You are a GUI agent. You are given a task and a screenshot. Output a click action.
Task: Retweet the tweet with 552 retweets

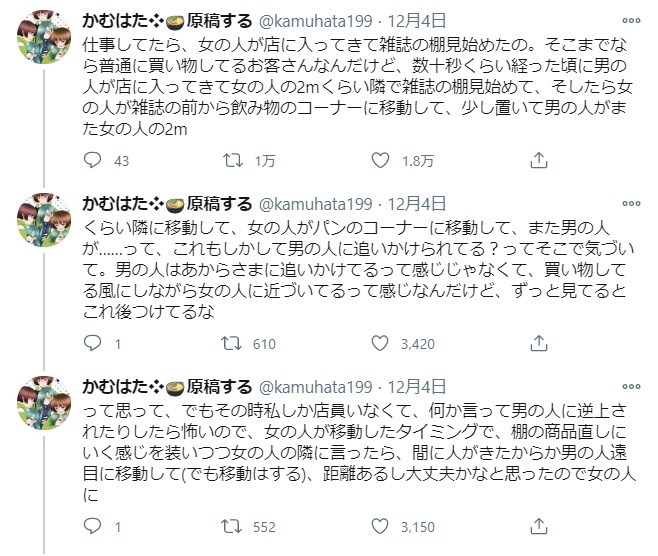(237, 526)
